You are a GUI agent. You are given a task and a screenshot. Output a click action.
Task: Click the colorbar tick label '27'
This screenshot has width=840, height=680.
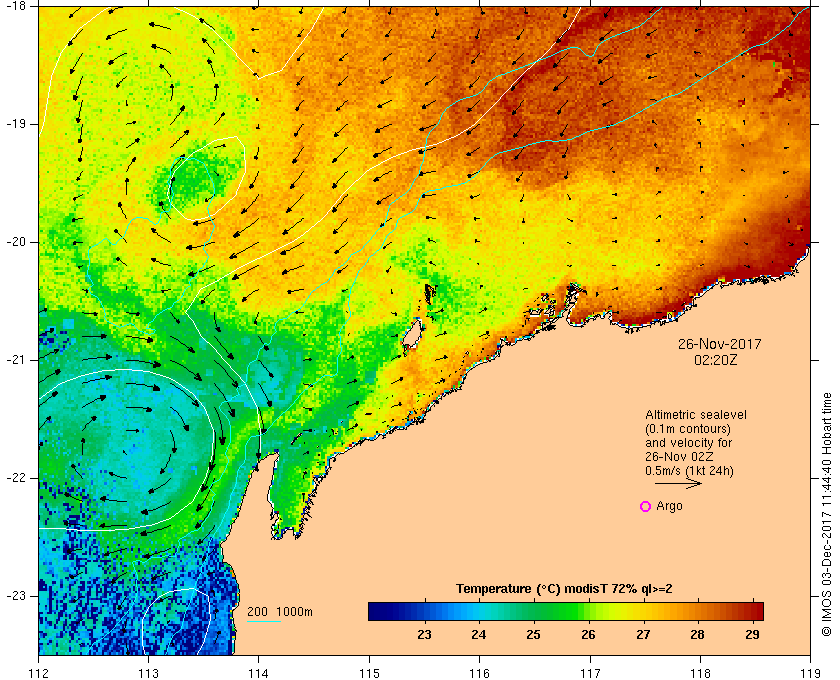(643, 635)
